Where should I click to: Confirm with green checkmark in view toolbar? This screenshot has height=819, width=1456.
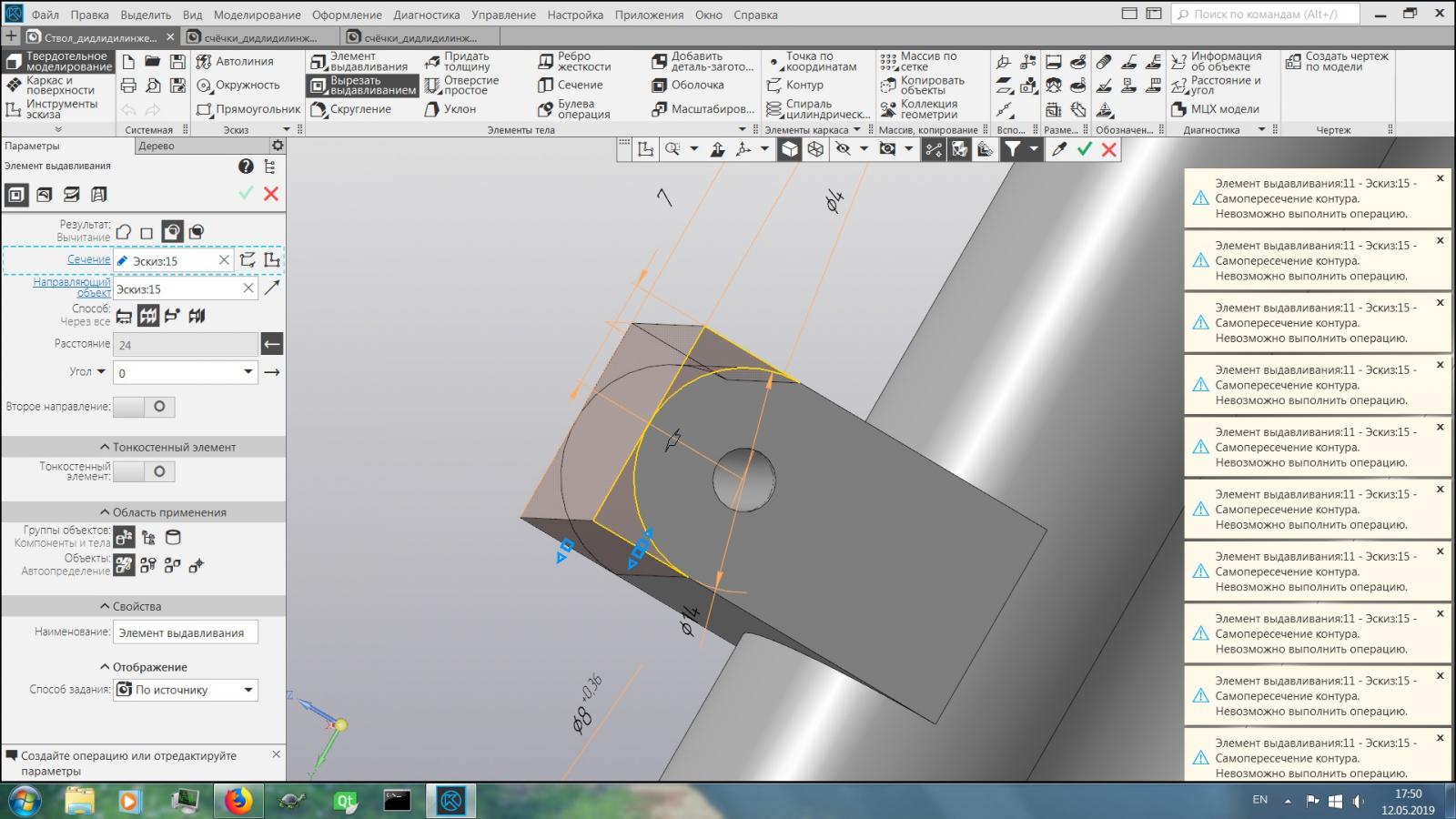(1084, 149)
